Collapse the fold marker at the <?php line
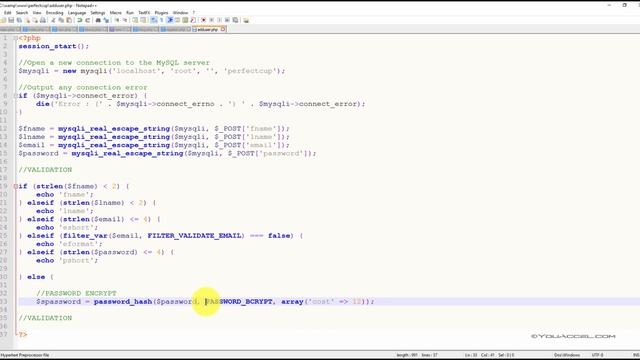Viewport: 640px width, 360px height. (16, 38)
